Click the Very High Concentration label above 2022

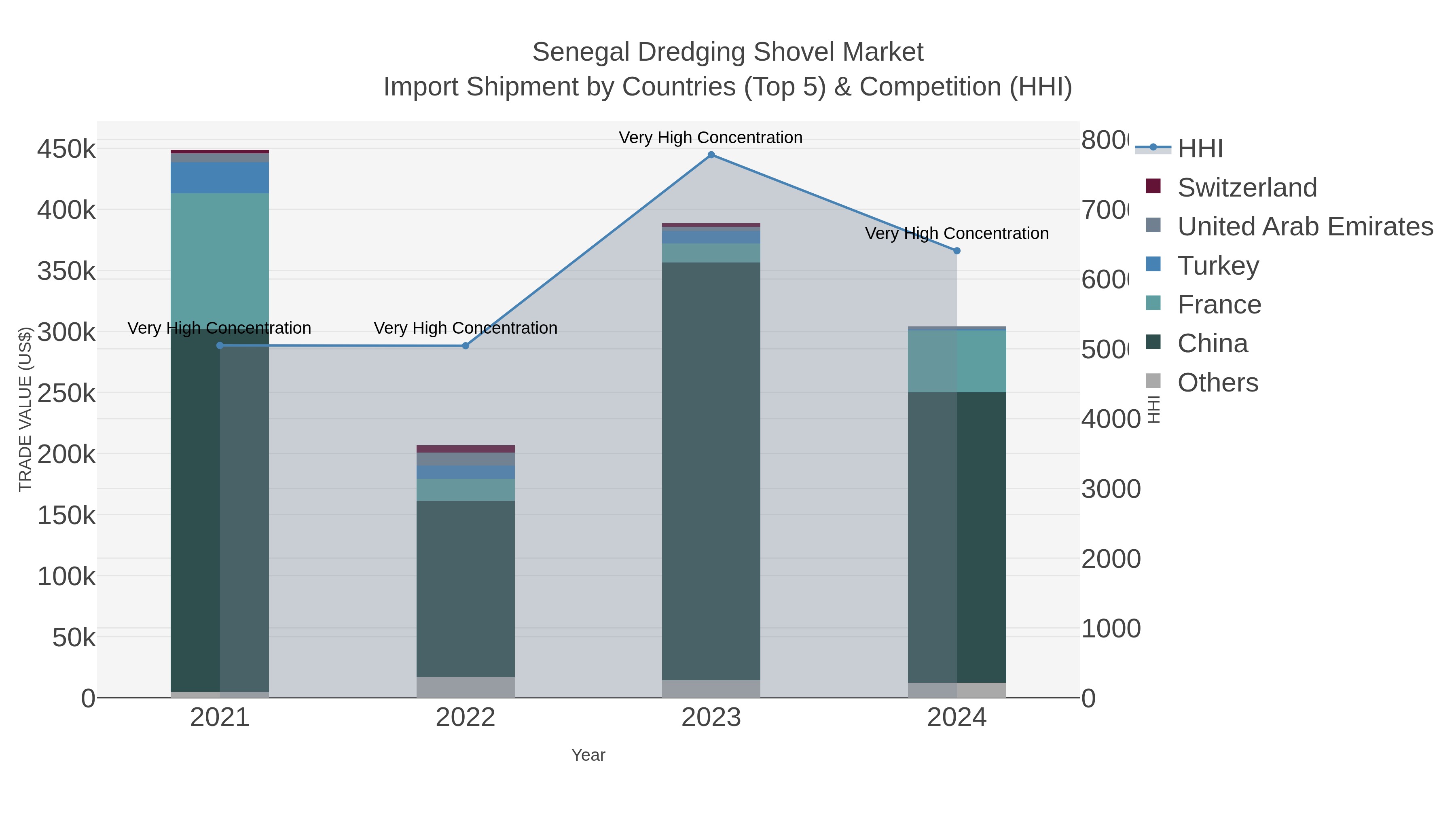(x=466, y=328)
